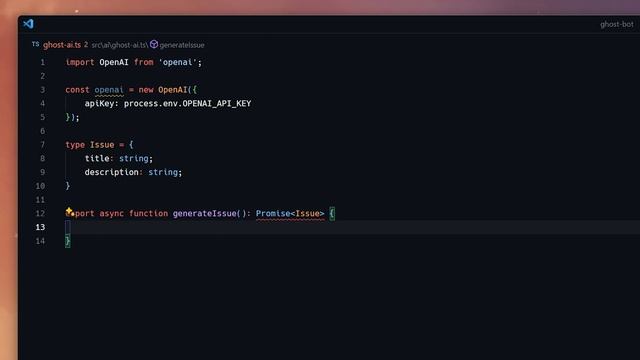Image resolution: width=640 pixels, height=360 pixels.
Task: Place cursor on OPENAI_API_KEY
Action: [217, 104]
